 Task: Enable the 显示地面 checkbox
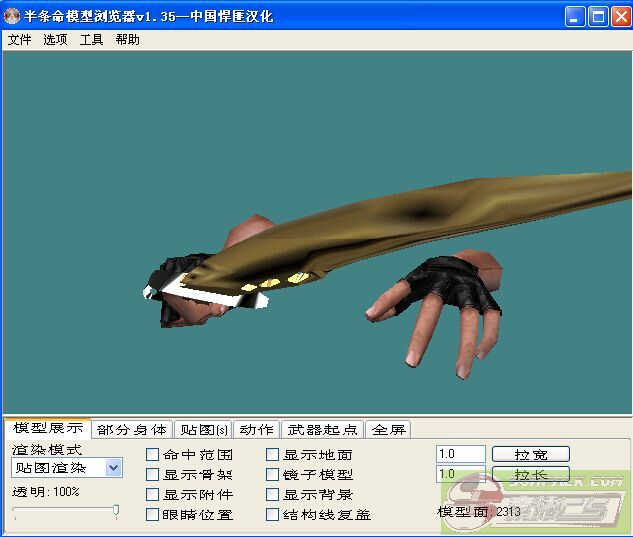pyautogui.click(x=273, y=455)
